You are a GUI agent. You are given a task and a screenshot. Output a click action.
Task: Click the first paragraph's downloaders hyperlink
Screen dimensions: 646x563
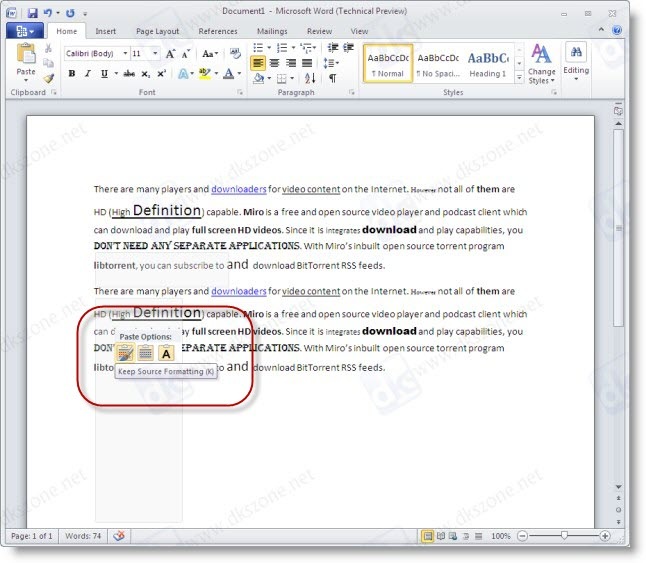239,189
